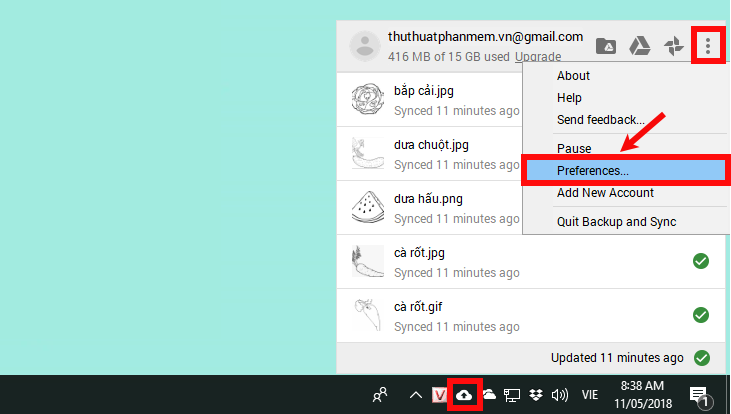Click the red V tray icon
This screenshot has height=414, width=731.
[x=439, y=395]
